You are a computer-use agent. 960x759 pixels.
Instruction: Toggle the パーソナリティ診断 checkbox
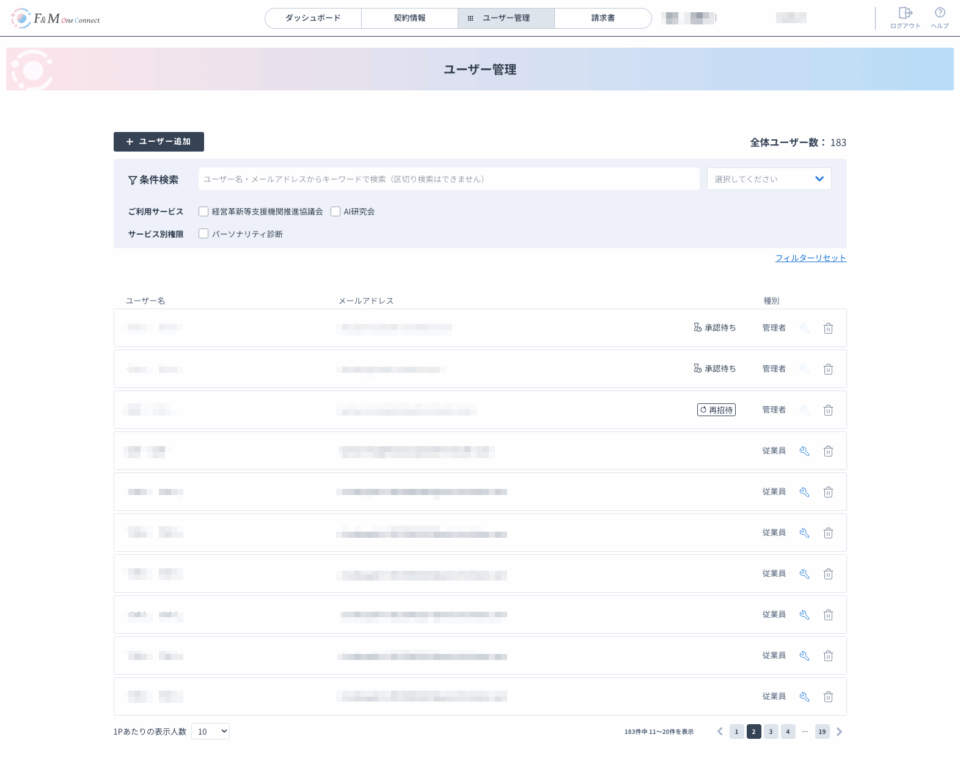204,234
